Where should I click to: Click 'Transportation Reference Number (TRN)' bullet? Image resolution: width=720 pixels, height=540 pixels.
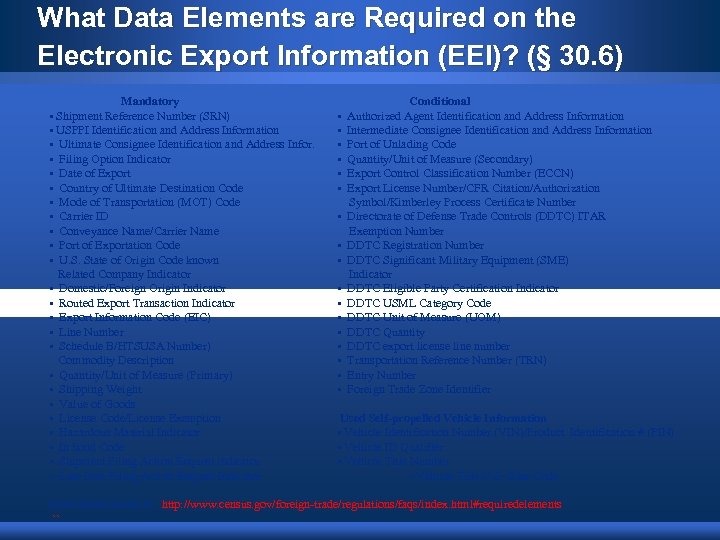point(446,360)
